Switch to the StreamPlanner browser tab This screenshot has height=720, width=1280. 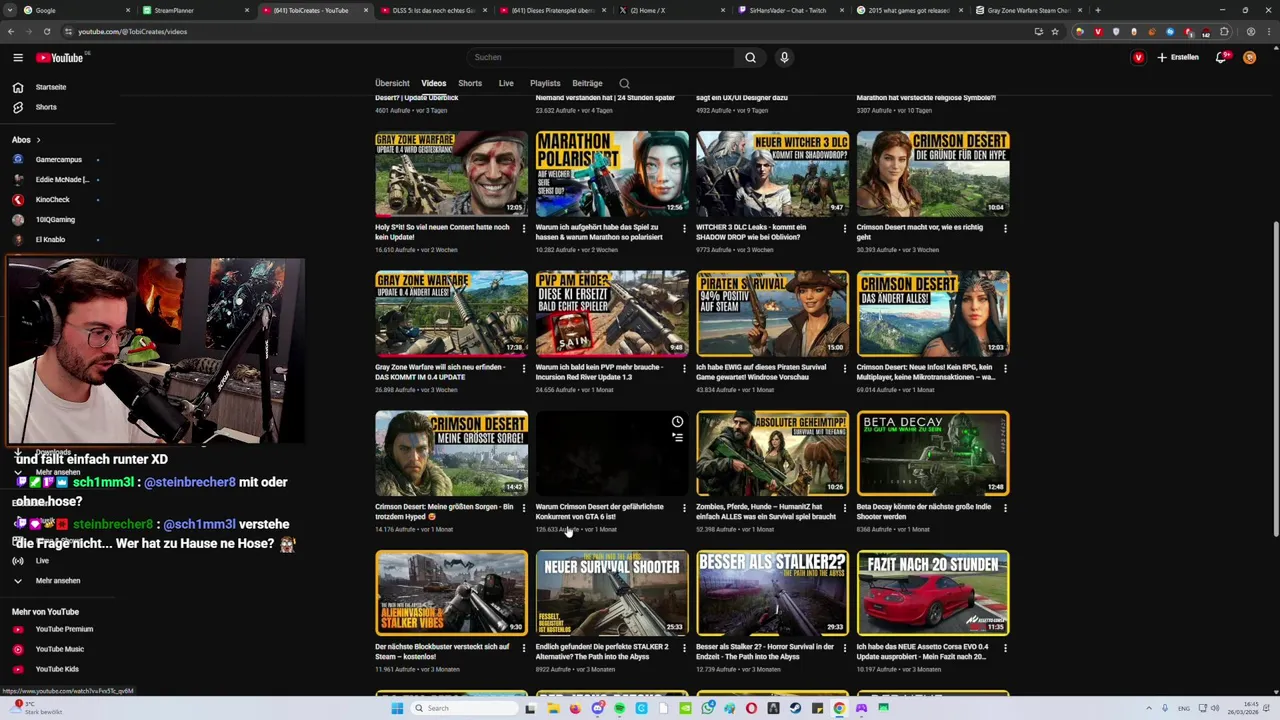click(x=193, y=10)
